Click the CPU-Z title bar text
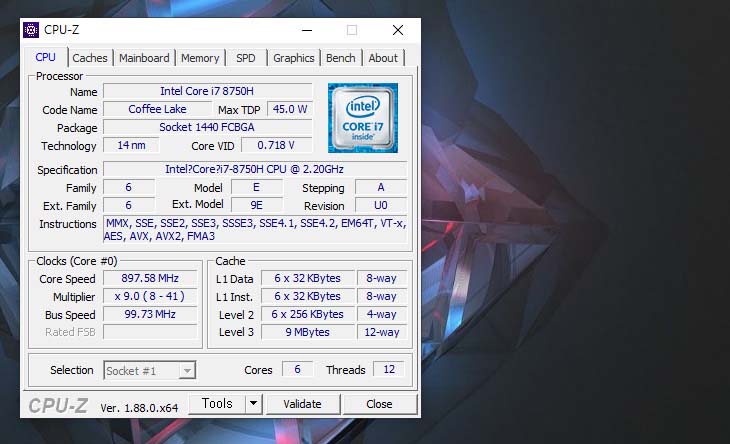Viewport: 730px width, 444px height. 61,30
